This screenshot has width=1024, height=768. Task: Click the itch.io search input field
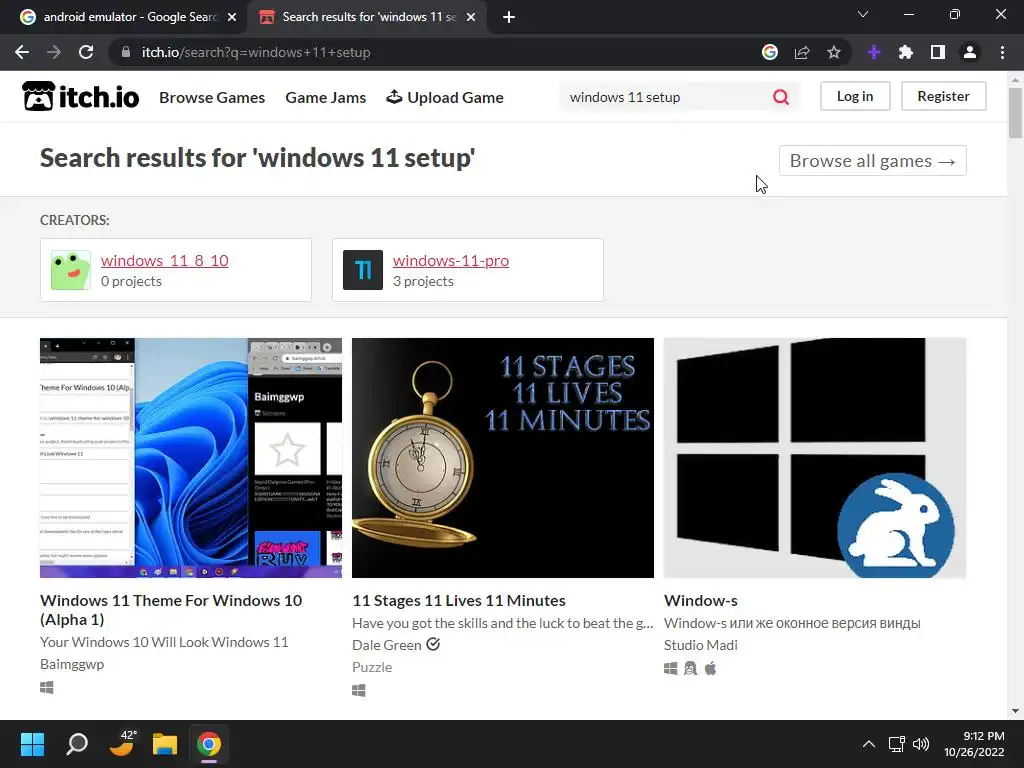[666, 97]
